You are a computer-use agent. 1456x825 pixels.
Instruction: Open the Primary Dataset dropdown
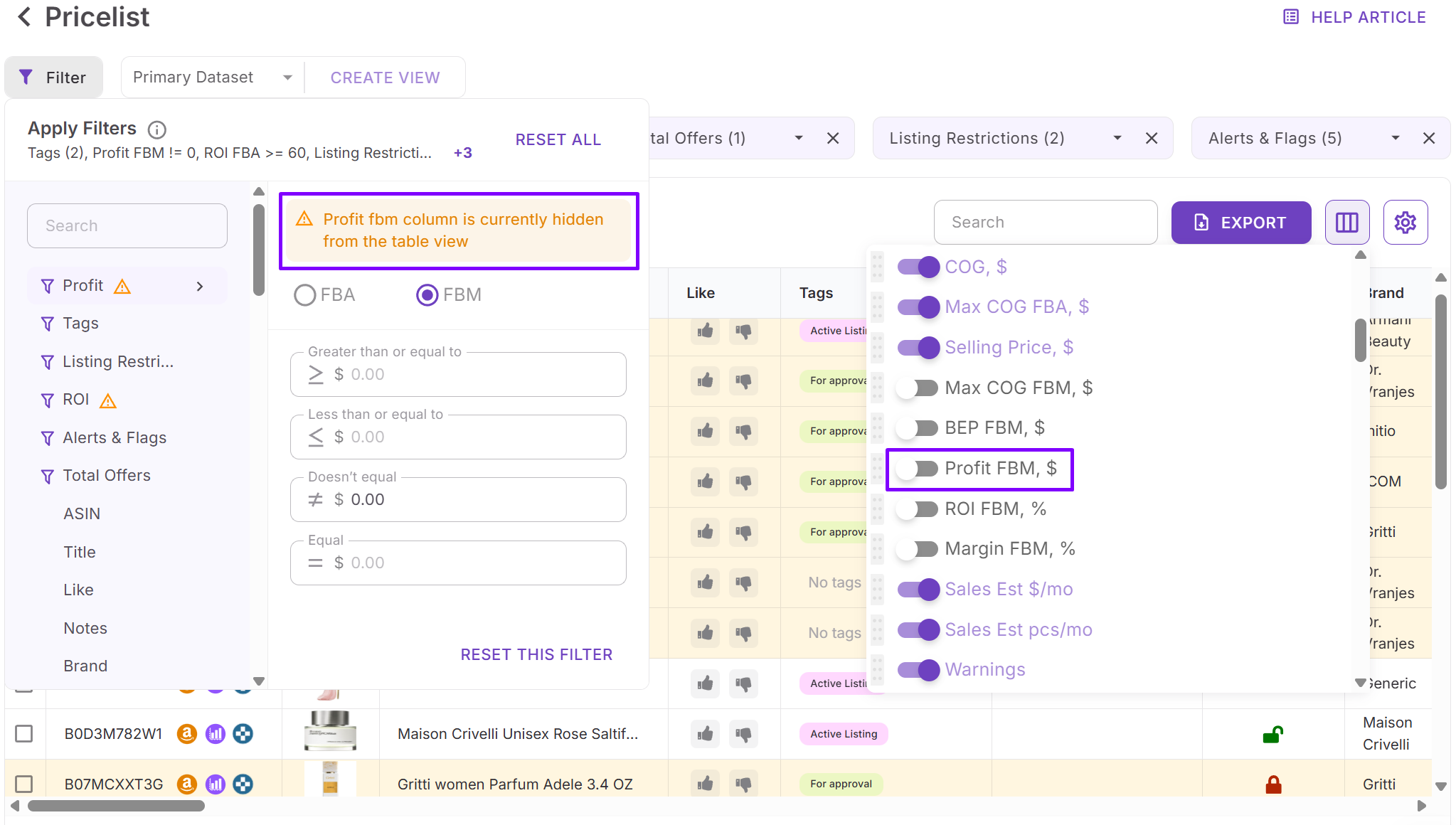[x=212, y=77]
